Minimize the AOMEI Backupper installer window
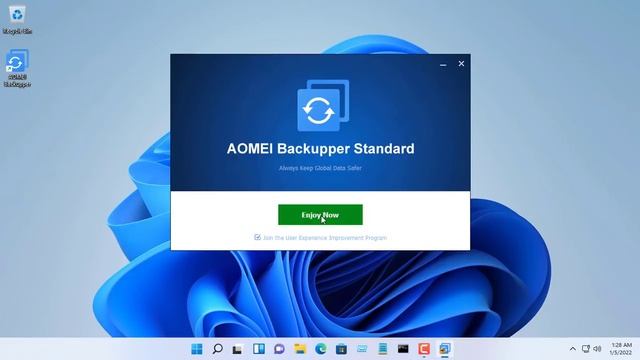Screen dimensions: 640x360 (x=443, y=64)
